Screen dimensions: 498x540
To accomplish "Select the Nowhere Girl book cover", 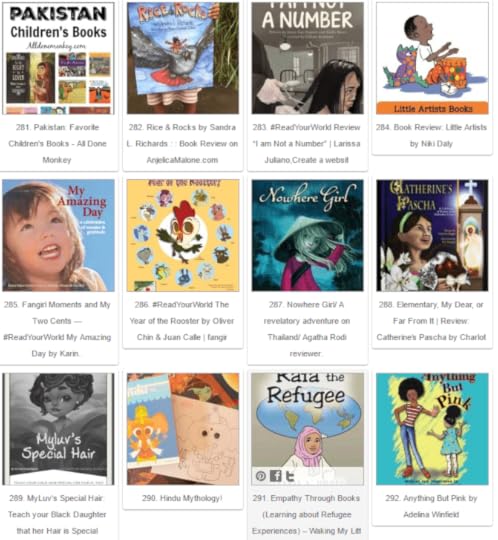I will pos(308,235).
